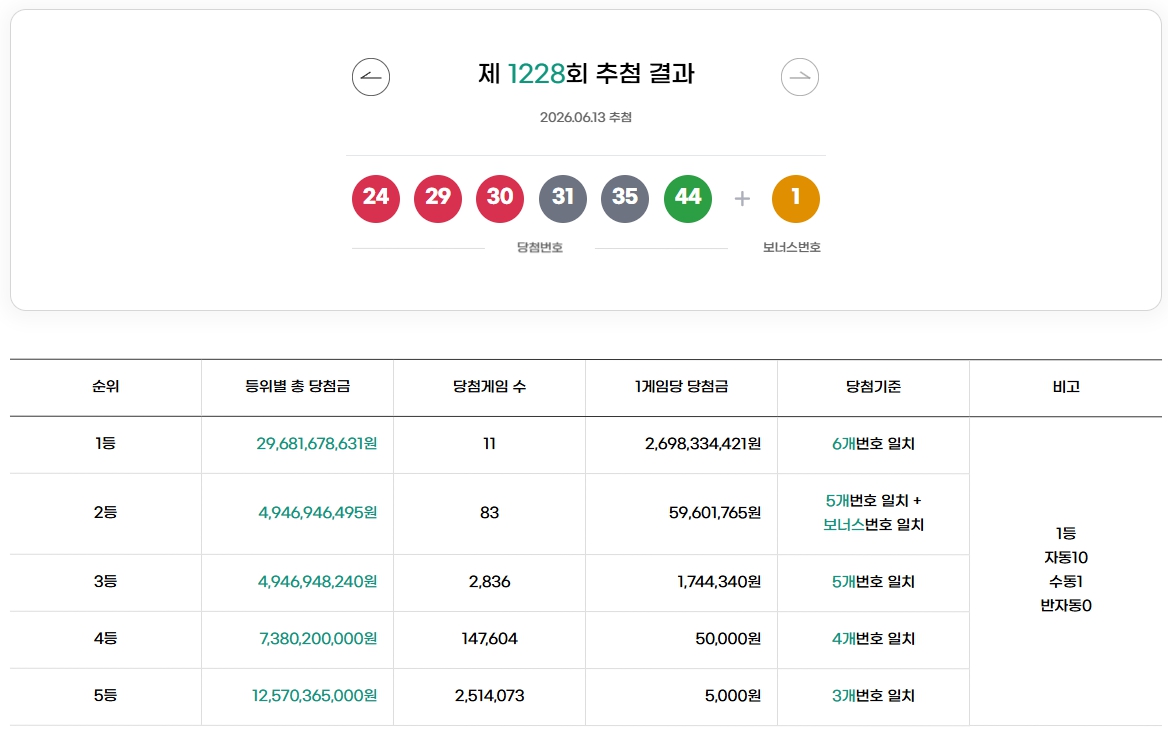1168x732 pixels.
Task: Click per-game prize 1,744,340원
Action: point(720,582)
